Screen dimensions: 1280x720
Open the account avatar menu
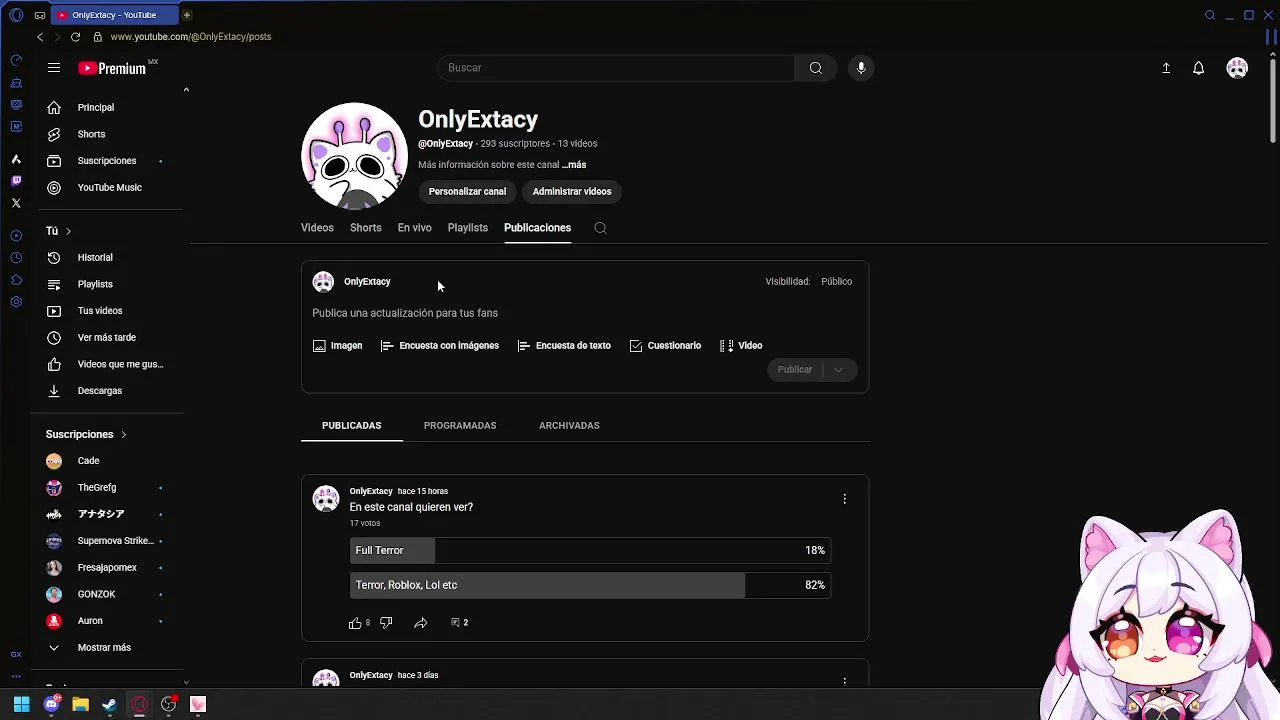[x=1237, y=68]
